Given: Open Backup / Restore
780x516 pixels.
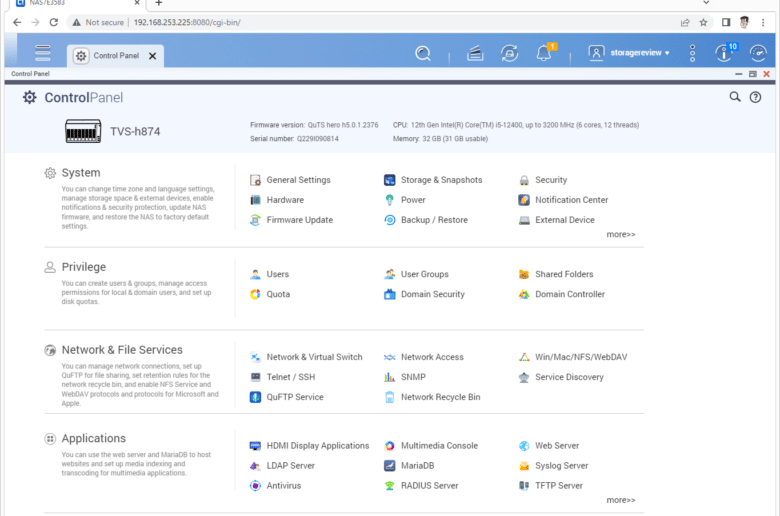Looking at the screenshot, I should (x=426, y=220).
